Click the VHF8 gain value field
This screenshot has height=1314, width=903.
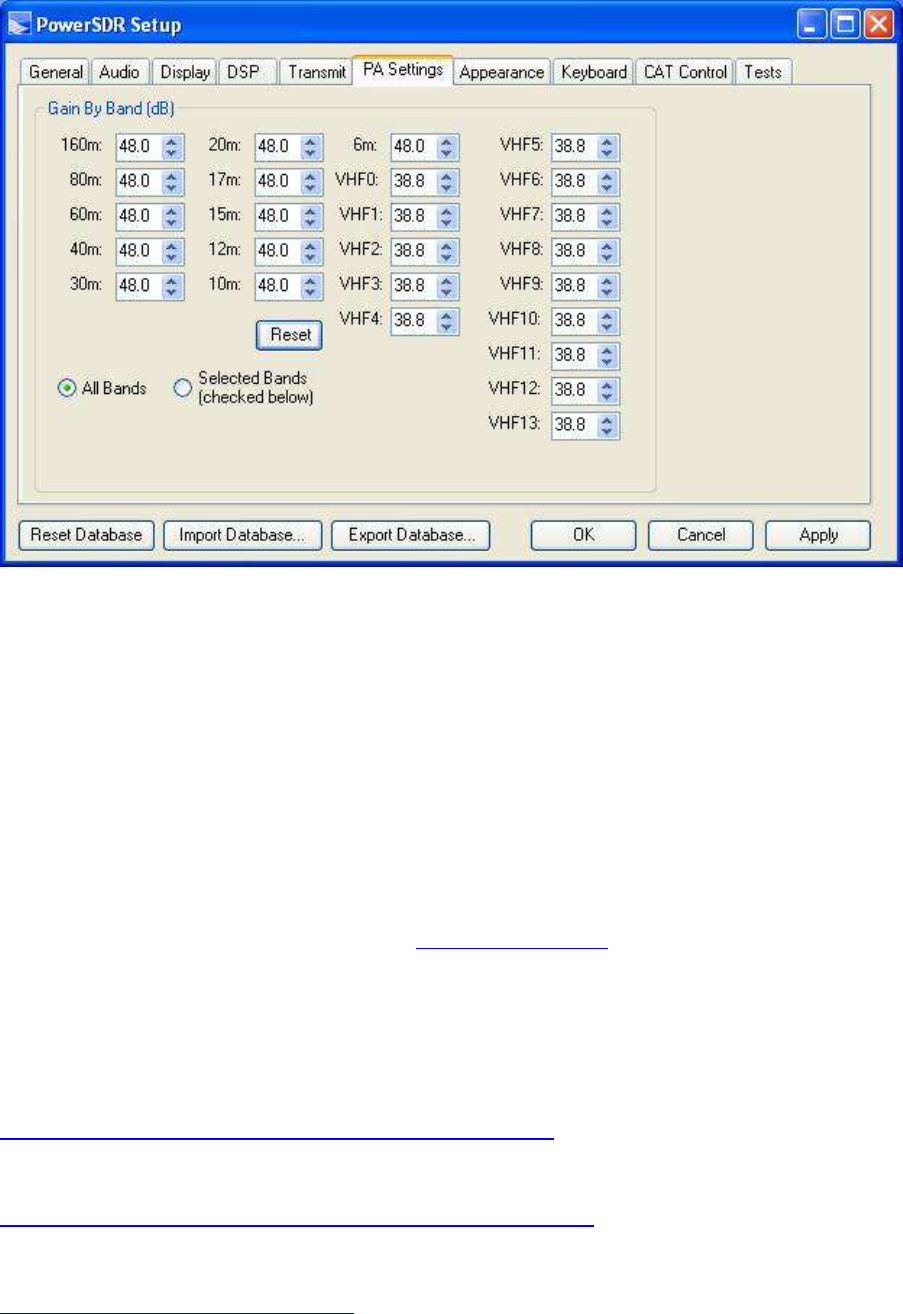574,251
